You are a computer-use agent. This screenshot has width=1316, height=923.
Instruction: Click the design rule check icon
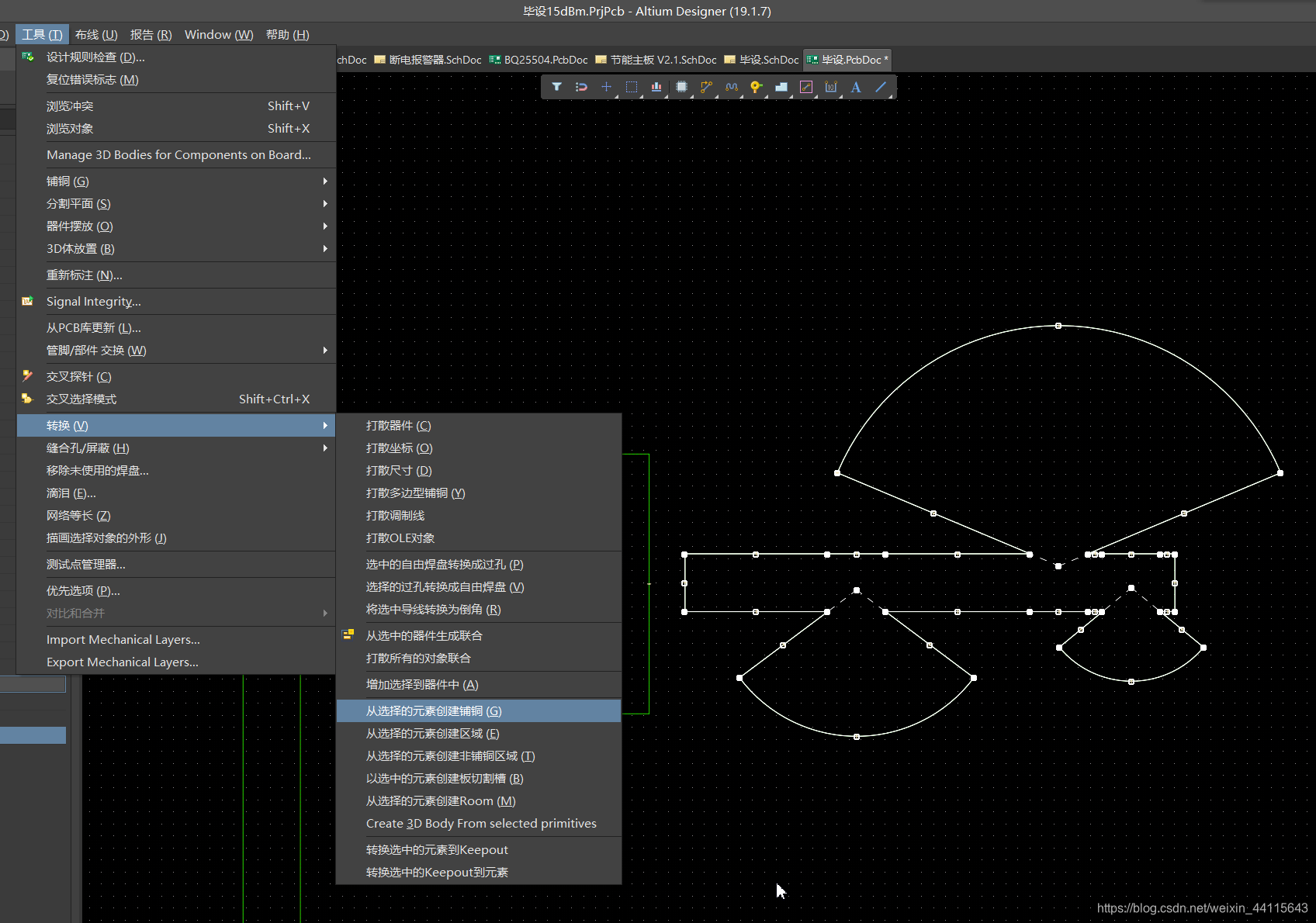pos(28,57)
